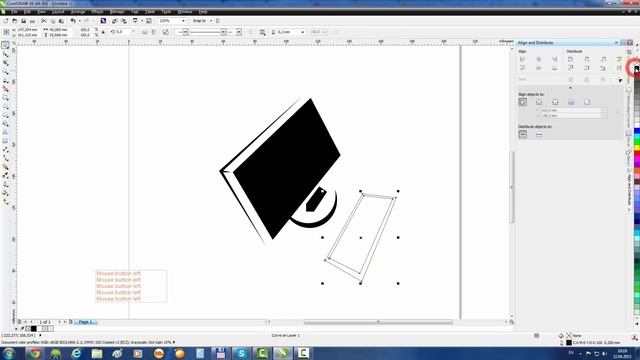Toggle the lock ratio padlock
Image resolution: width=640 pixels, height=360 pixels.
click(x=103, y=32)
